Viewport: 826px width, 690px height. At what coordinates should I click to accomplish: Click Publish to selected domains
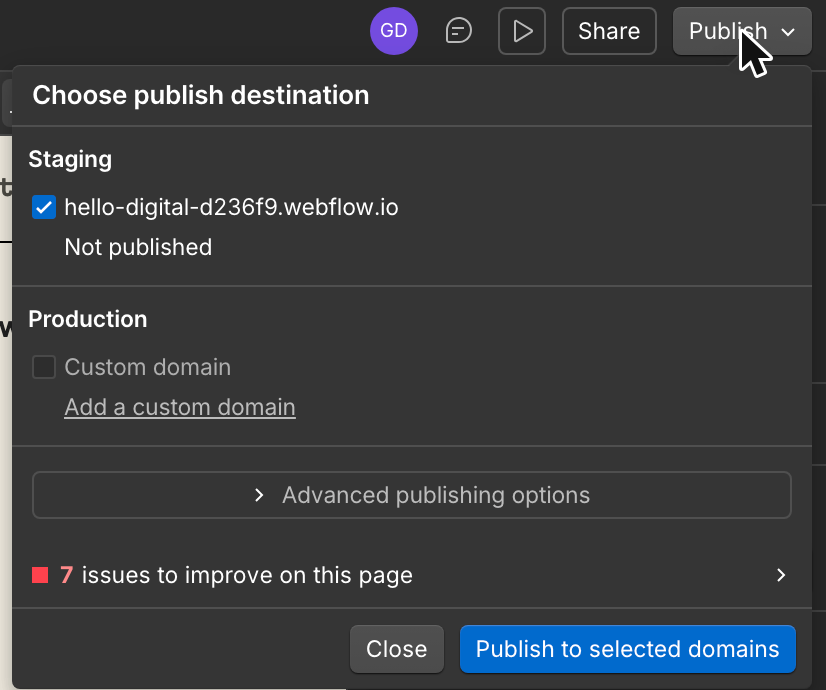point(627,649)
